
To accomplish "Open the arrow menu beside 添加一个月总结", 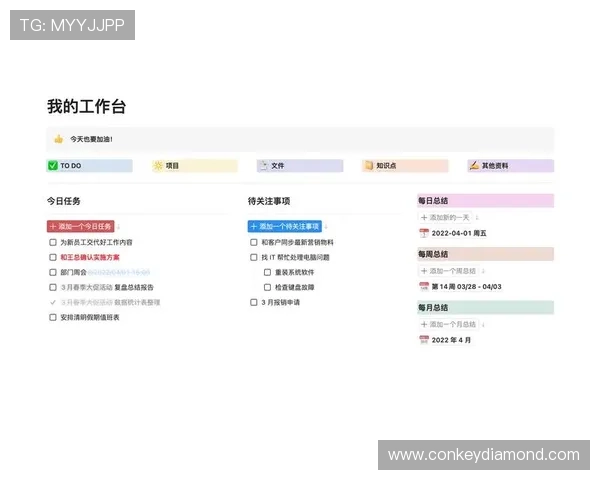I will (x=483, y=324).
